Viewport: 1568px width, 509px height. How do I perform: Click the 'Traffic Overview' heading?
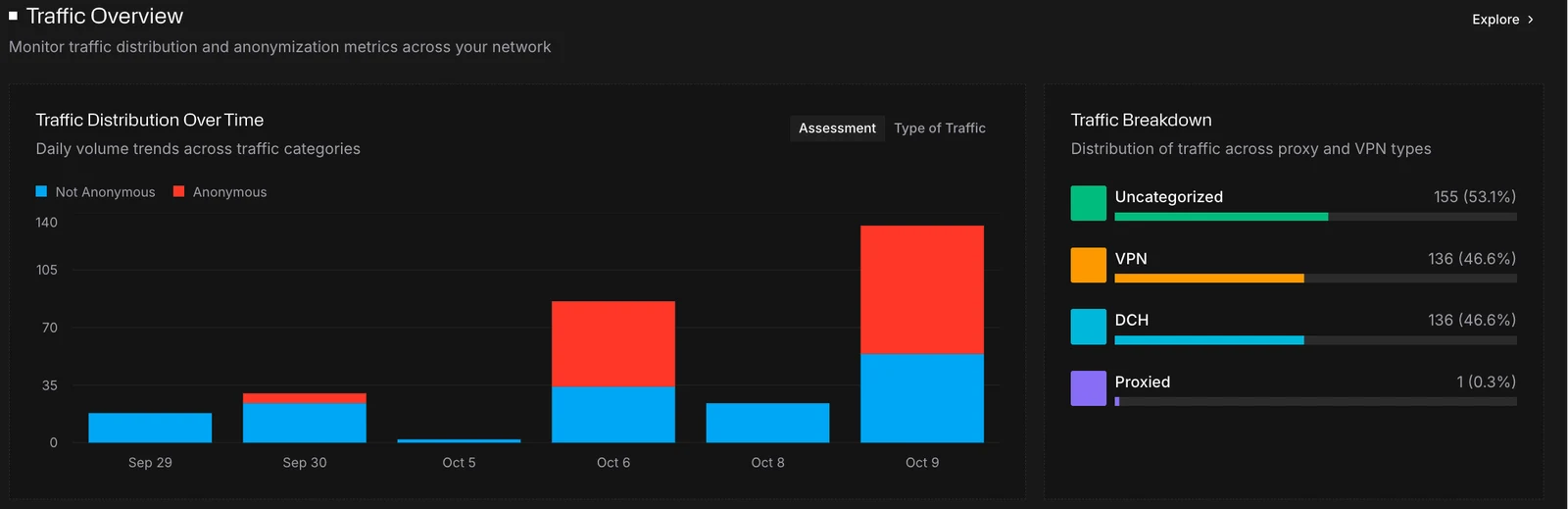coord(105,16)
